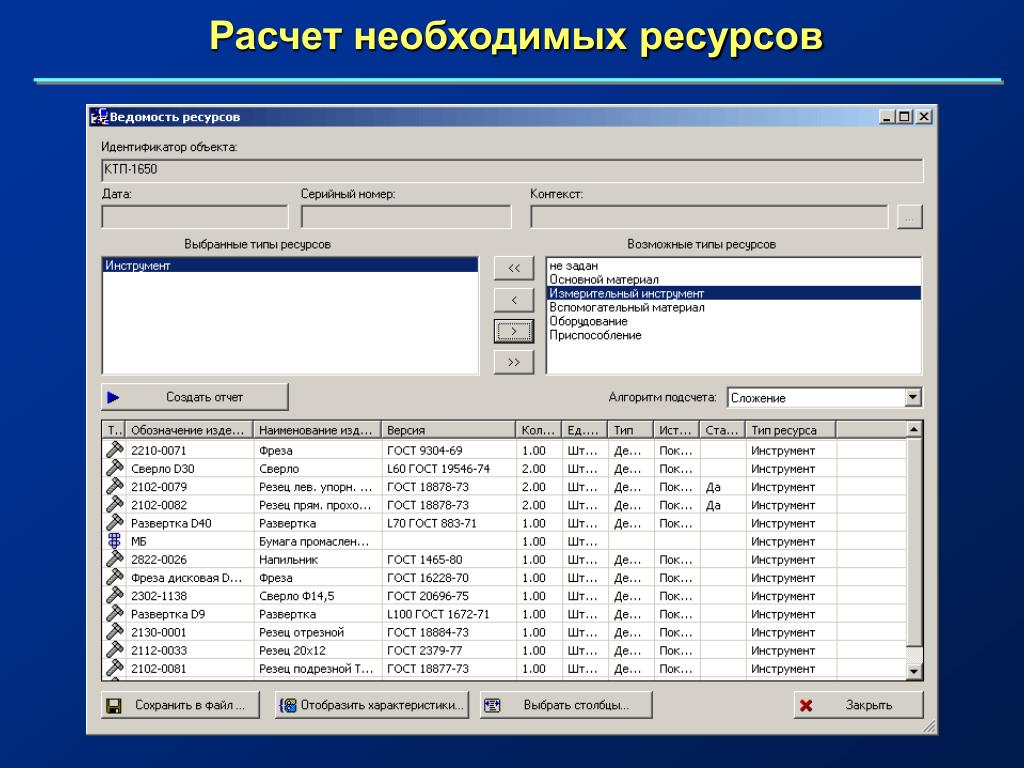This screenshot has width=1024, height=768.
Task: Click the red X close icon
Action: (806, 705)
